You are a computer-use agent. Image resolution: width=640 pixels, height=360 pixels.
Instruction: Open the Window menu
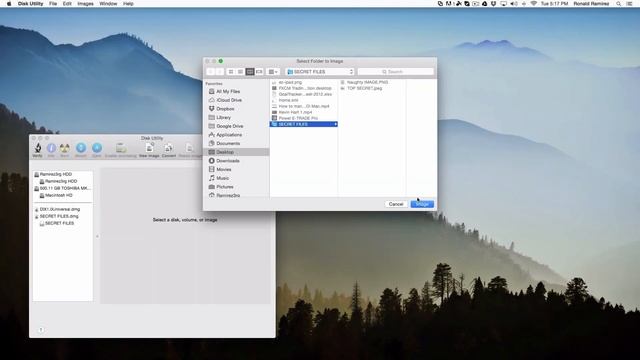point(108,4)
